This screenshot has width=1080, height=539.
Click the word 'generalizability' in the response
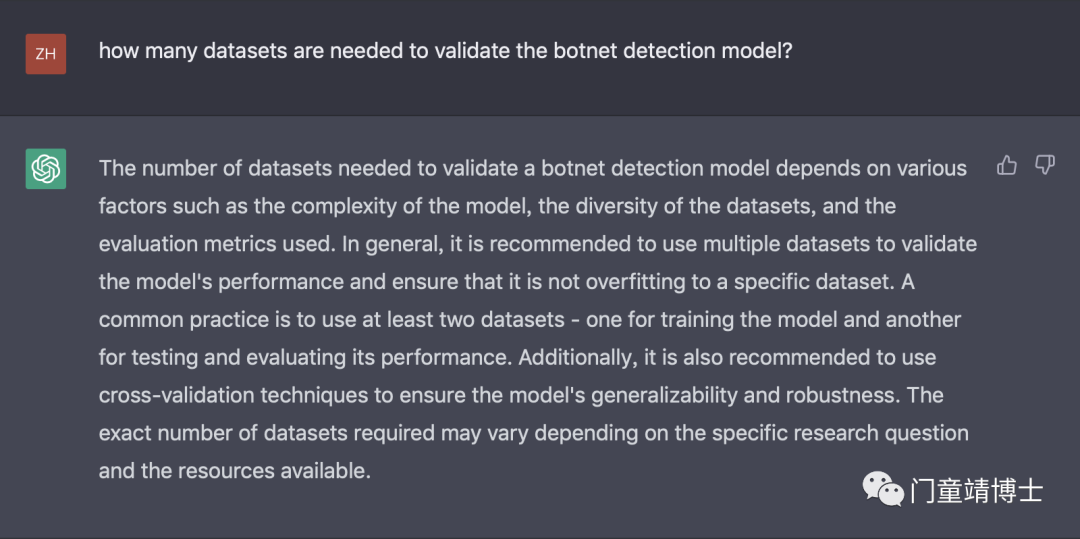(666, 396)
